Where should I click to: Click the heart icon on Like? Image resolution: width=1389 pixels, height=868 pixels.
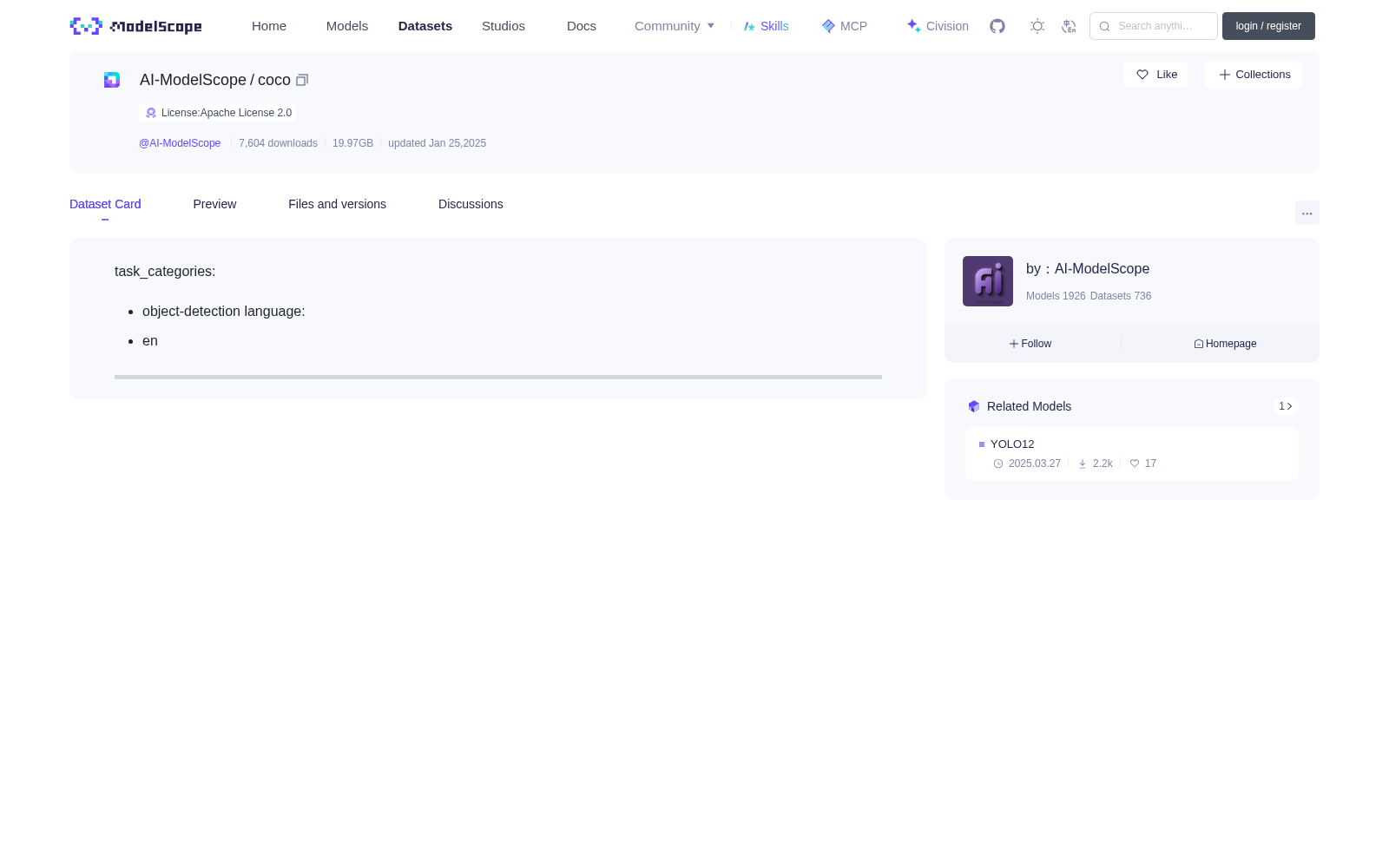click(x=1142, y=75)
